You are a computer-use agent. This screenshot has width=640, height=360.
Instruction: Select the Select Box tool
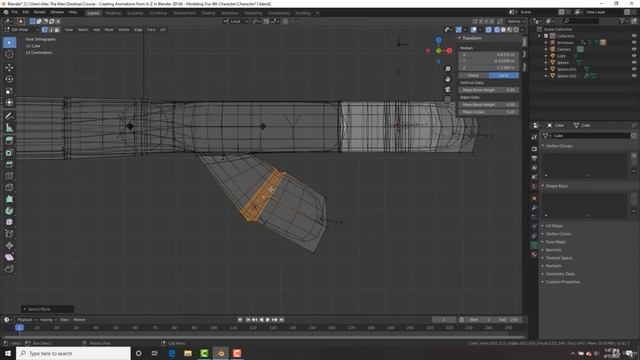point(9,42)
